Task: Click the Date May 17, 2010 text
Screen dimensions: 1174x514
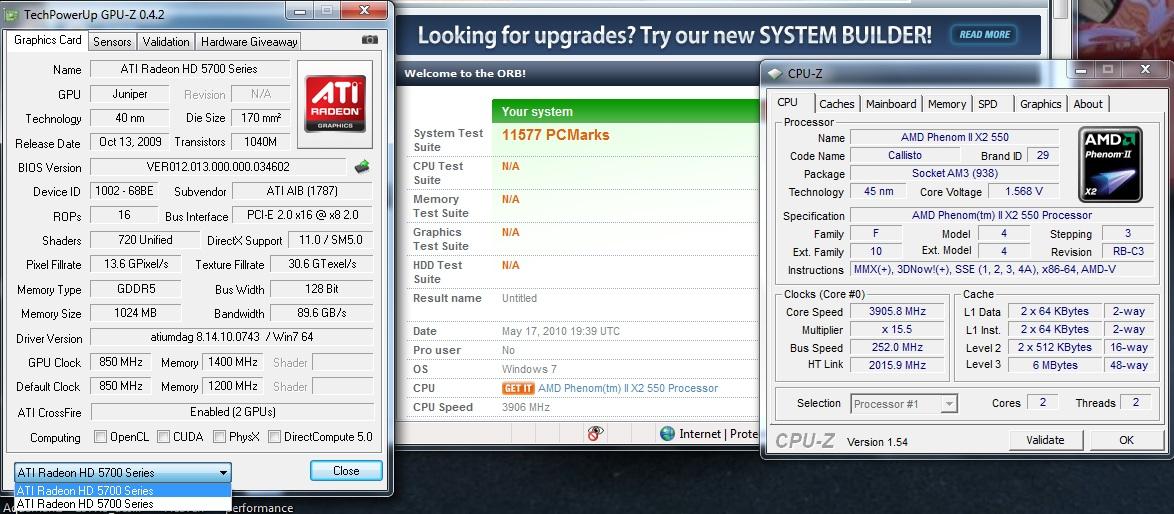Action: click(561, 331)
